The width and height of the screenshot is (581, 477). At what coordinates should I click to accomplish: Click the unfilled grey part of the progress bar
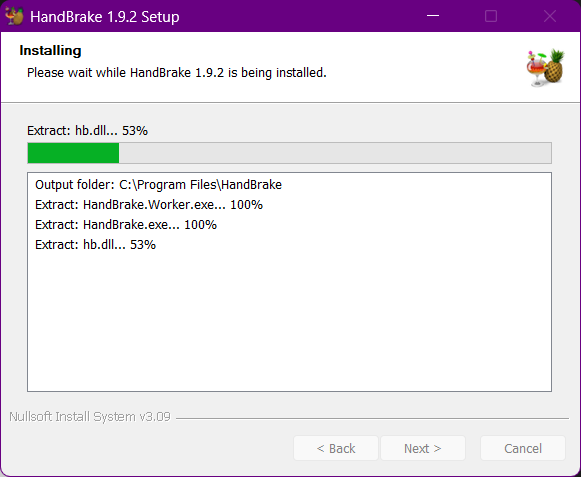click(335, 153)
